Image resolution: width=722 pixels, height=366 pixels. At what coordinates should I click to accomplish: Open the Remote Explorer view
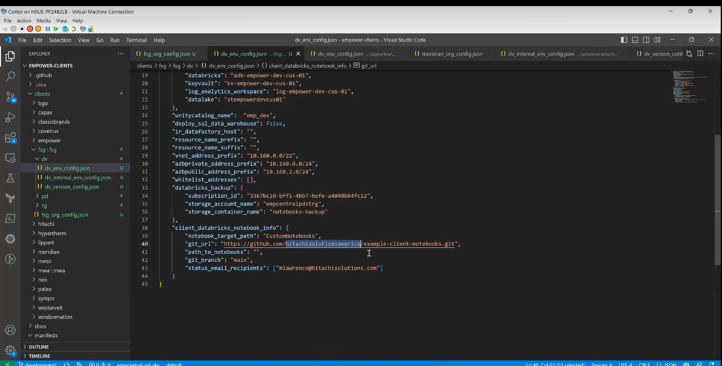click(x=10, y=158)
